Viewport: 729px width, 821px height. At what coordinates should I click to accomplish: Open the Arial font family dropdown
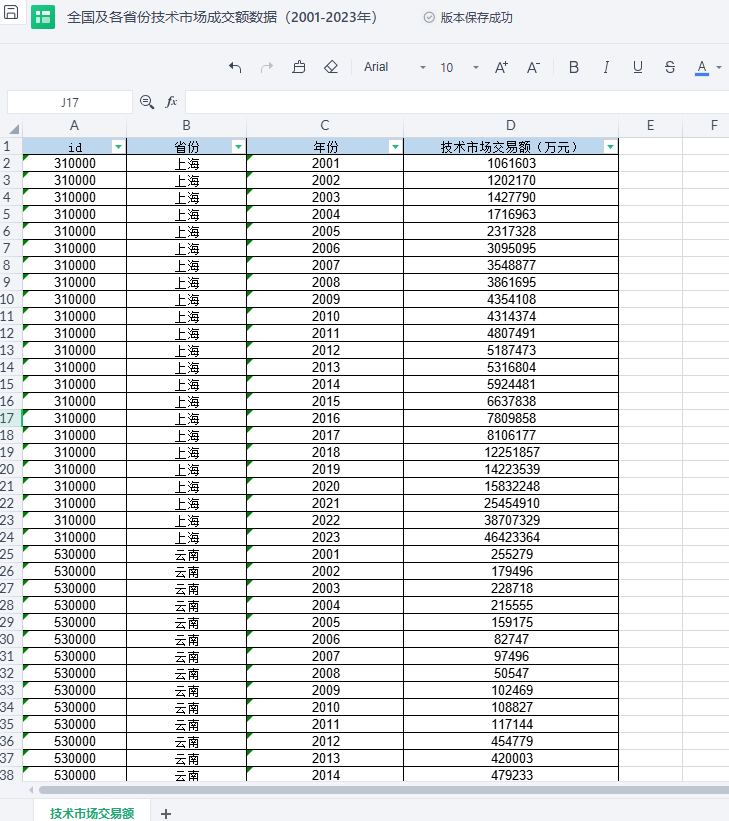(x=394, y=67)
